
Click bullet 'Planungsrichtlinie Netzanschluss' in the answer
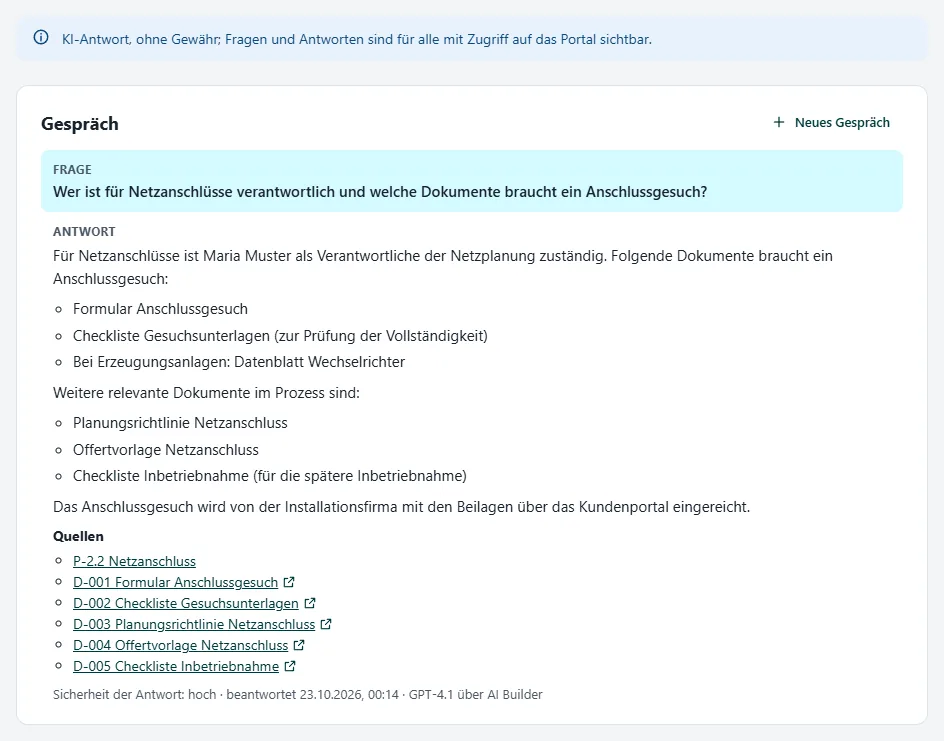click(180, 423)
